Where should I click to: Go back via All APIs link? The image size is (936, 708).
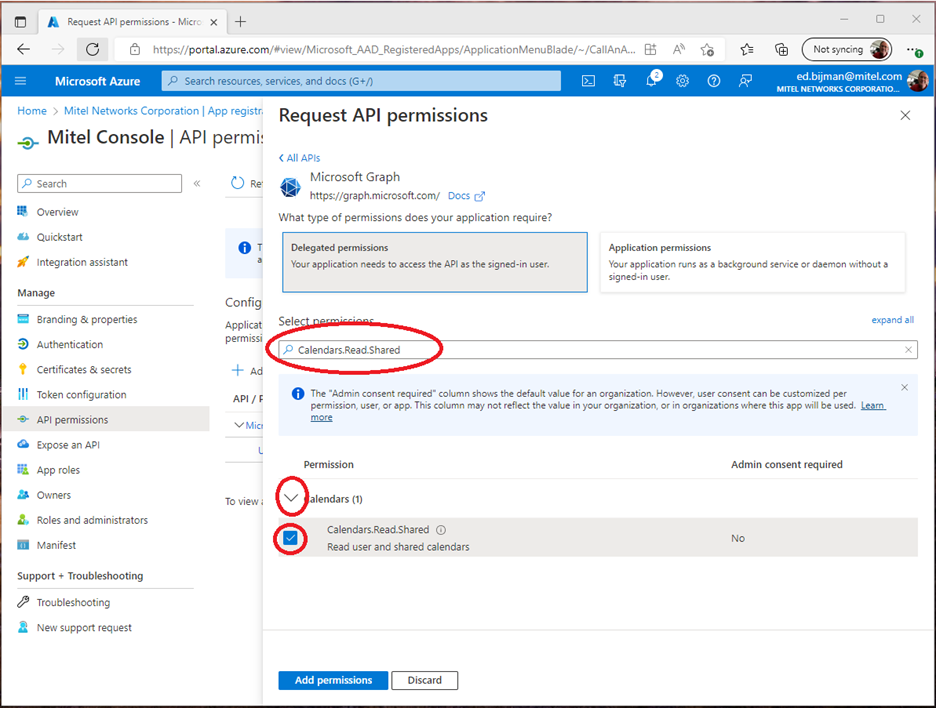click(x=299, y=158)
